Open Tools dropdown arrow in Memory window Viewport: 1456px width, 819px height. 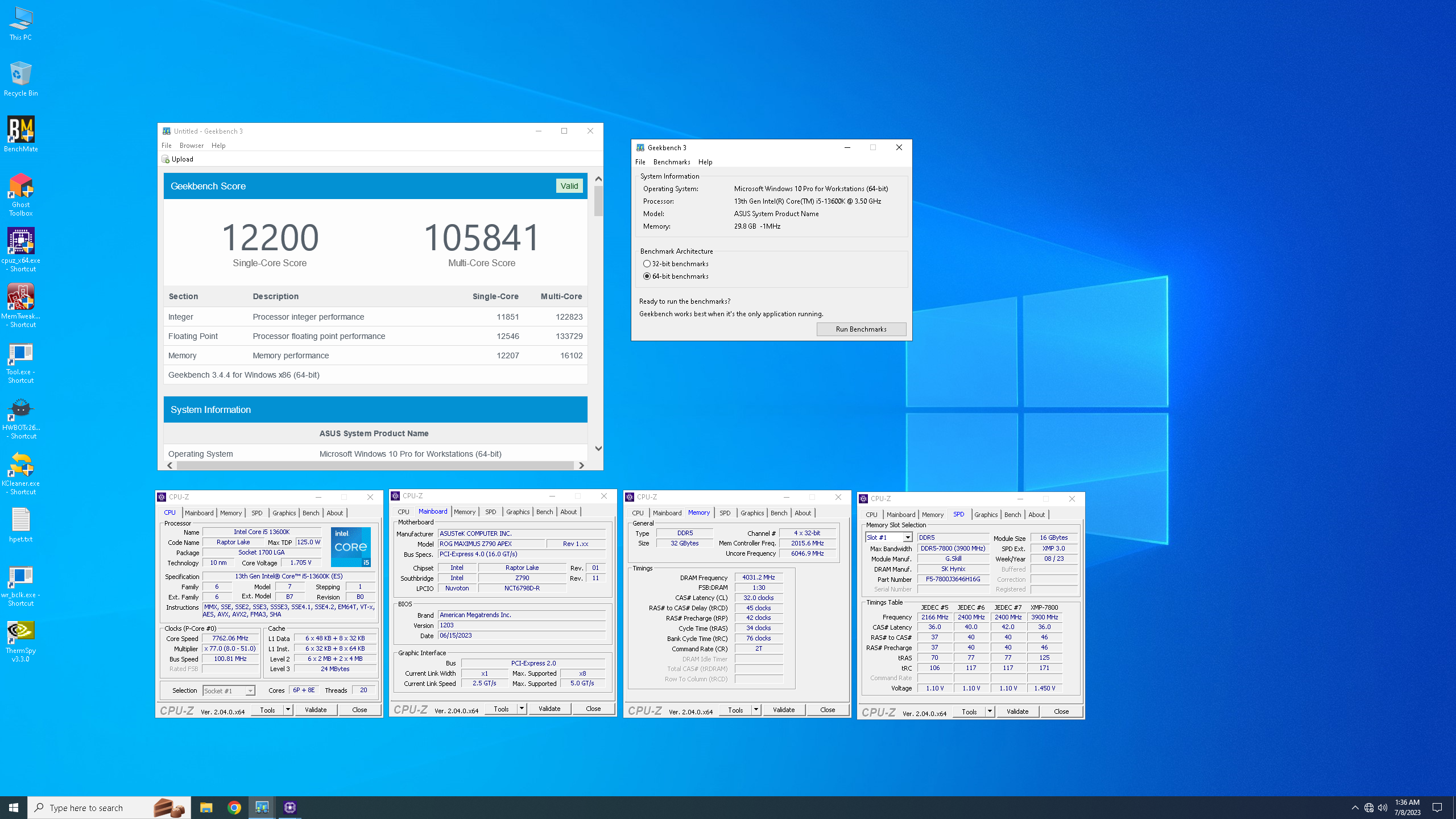point(756,710)
